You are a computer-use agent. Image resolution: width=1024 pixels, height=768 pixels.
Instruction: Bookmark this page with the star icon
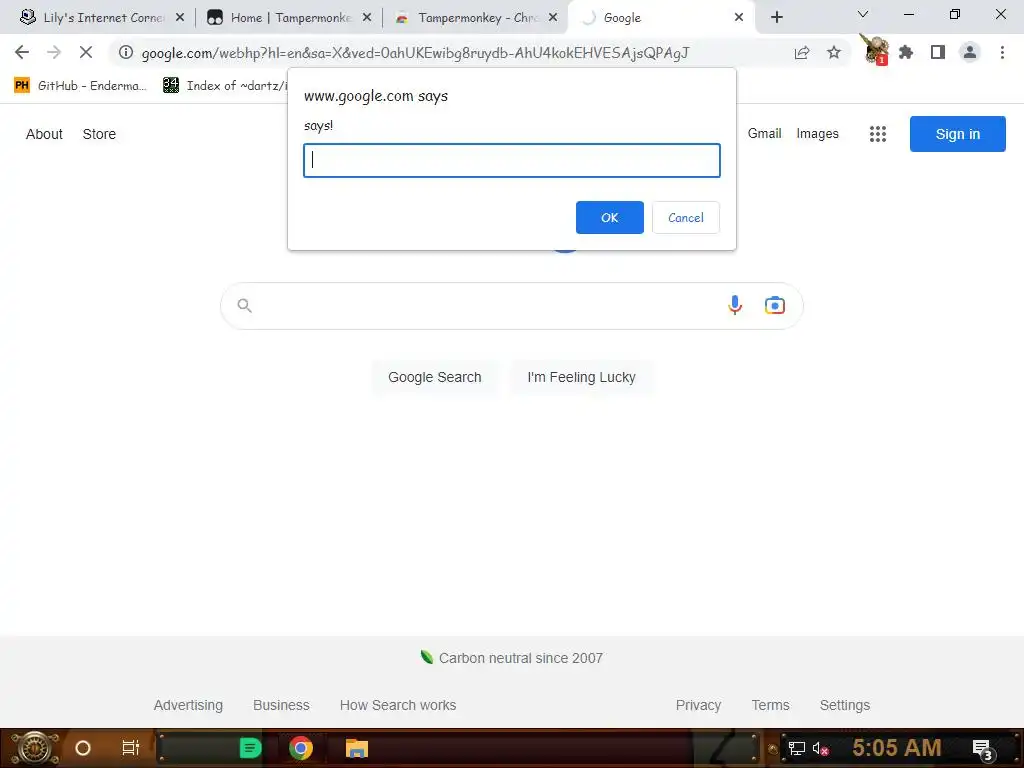834,52
